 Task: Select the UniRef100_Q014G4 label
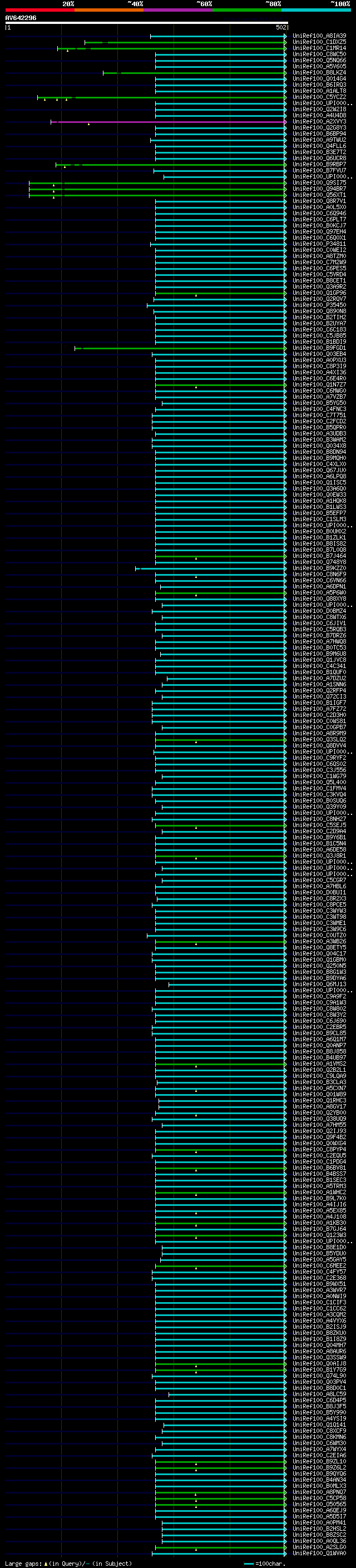[x=319, y=78]
